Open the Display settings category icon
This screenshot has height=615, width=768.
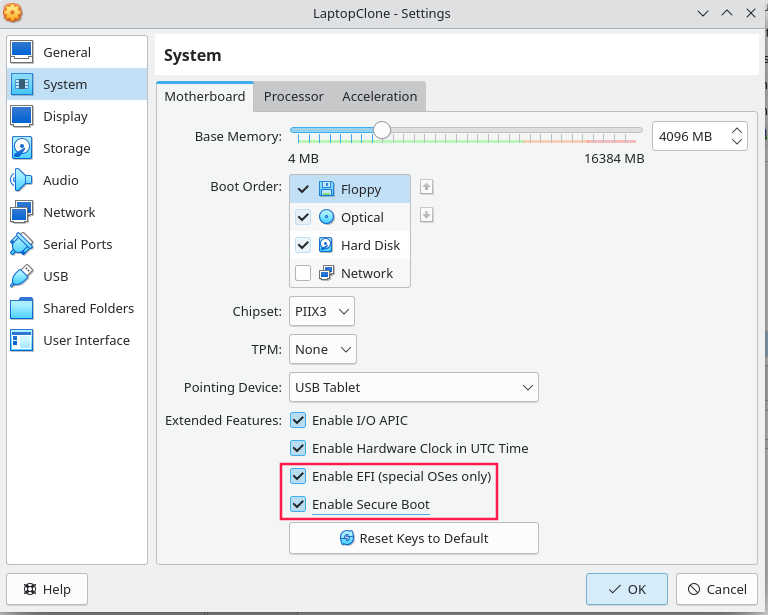(22, 116)
